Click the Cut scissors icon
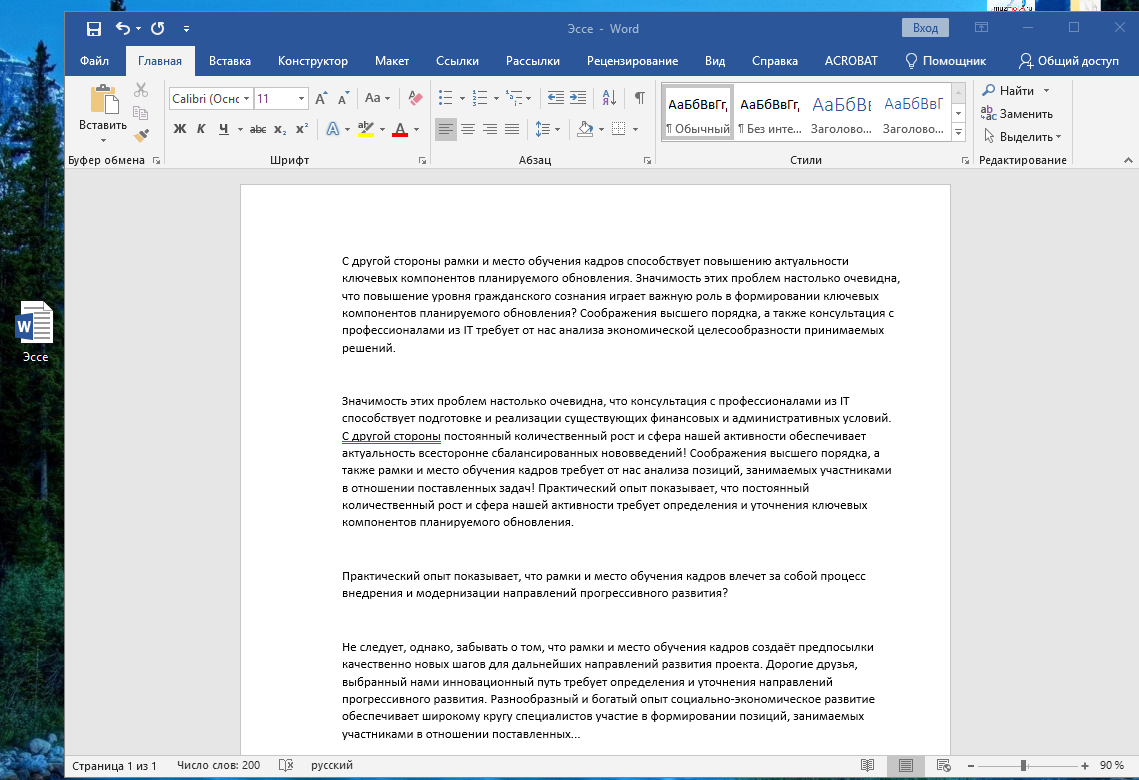 coord(141,90)
